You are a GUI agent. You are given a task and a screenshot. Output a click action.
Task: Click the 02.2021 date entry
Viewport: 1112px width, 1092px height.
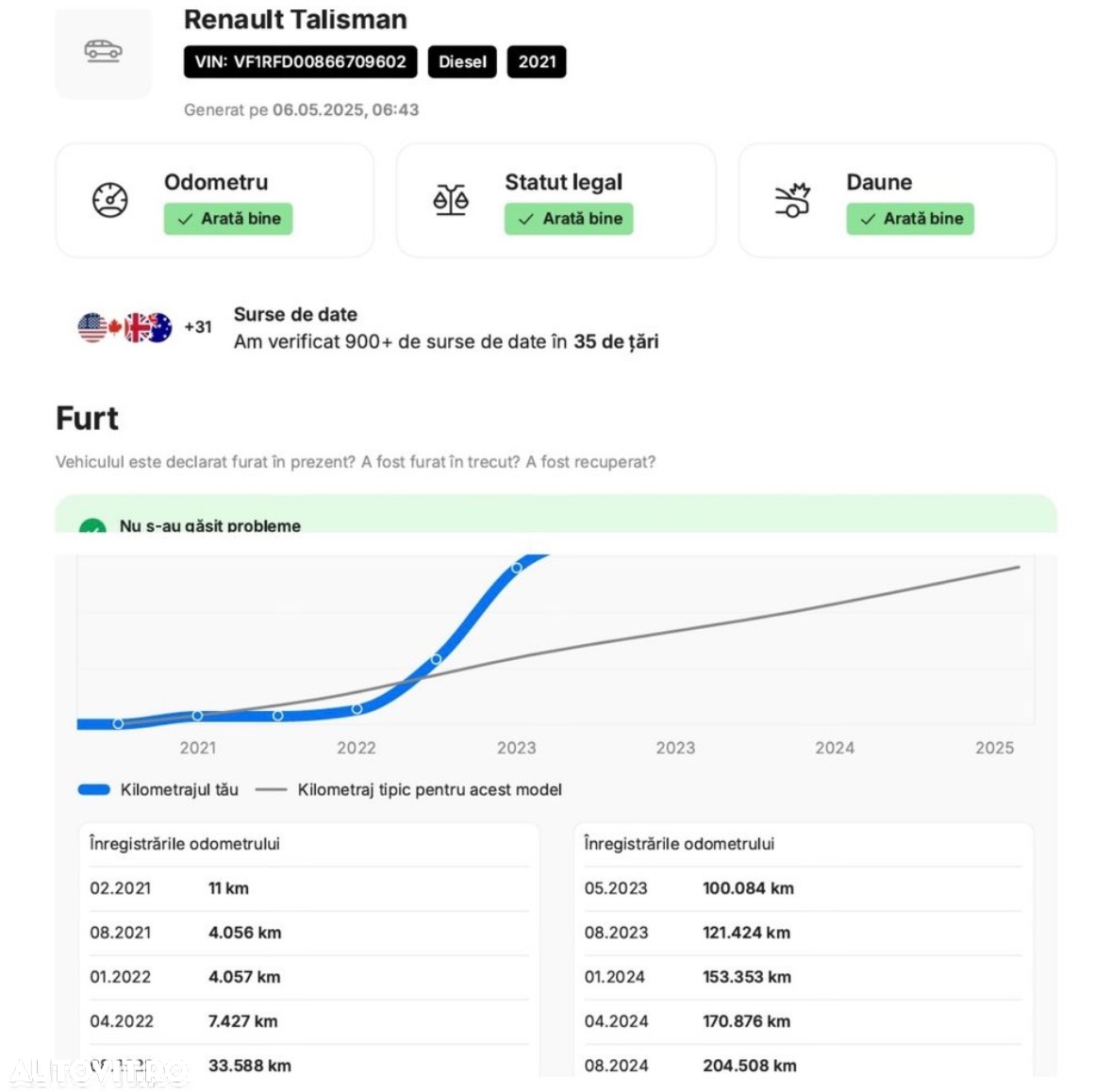point(121,888)
